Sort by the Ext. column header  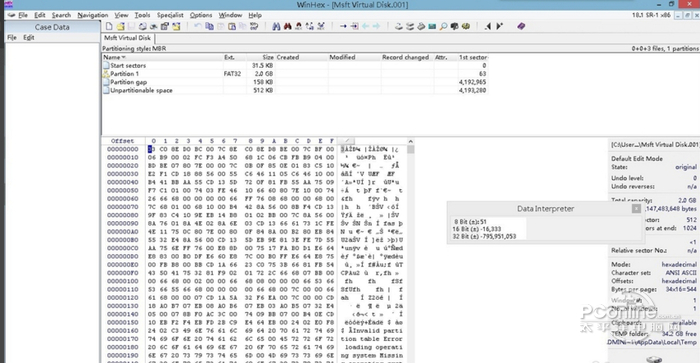click(x=234, y=57)
